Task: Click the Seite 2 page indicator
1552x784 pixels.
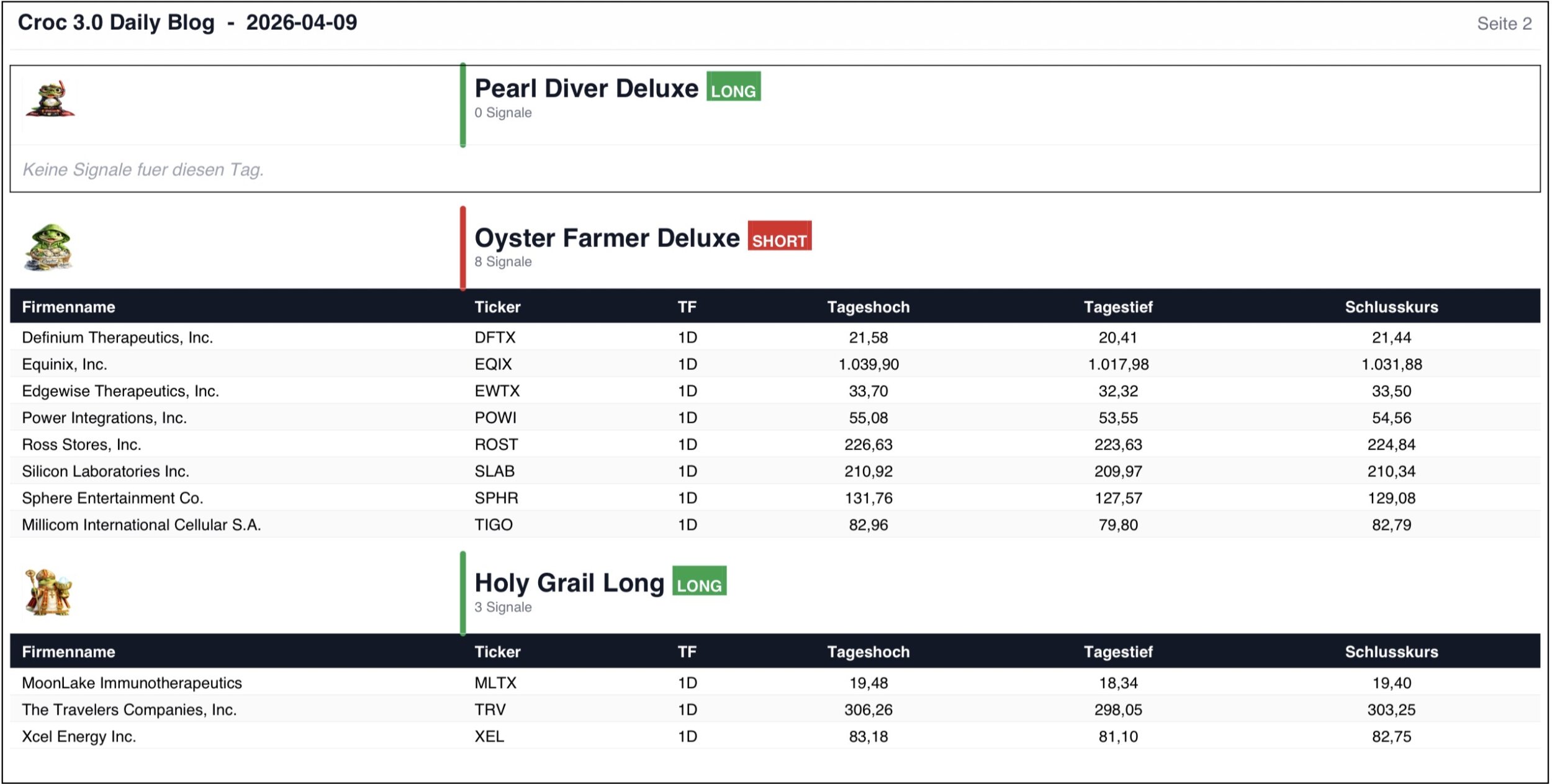Action: (1504, 24)
